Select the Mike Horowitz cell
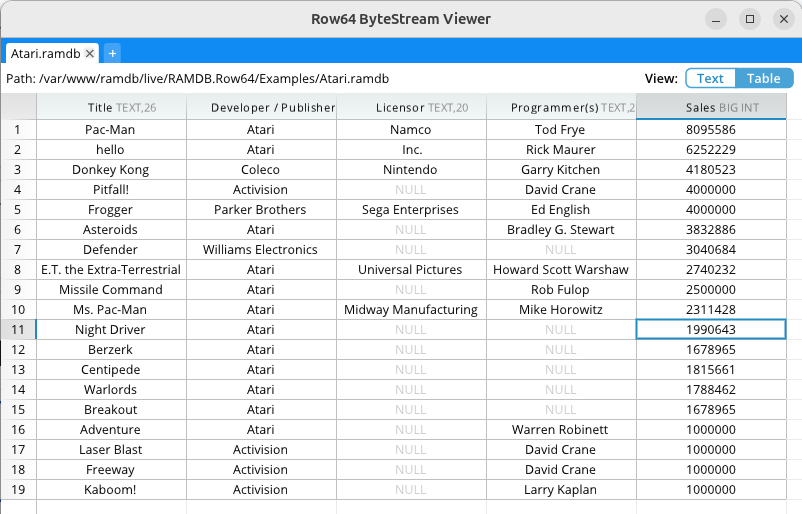 (561, 309)
